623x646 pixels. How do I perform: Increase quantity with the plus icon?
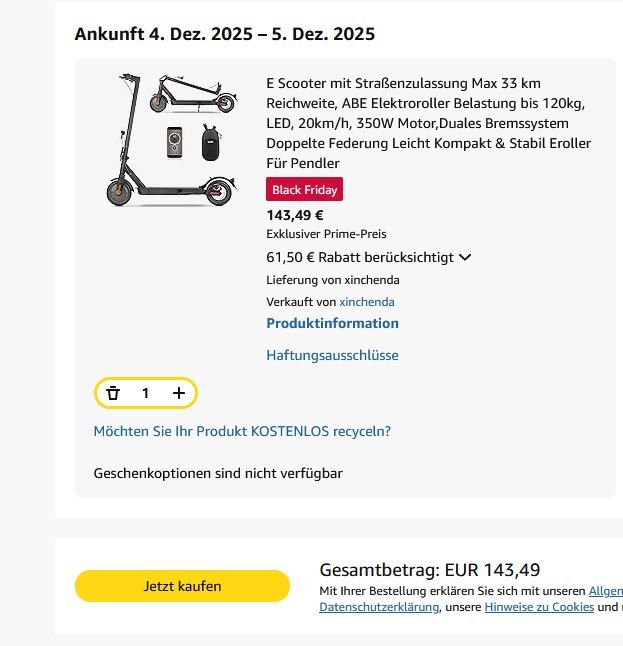pyautogui.click(x=179, y=393)
